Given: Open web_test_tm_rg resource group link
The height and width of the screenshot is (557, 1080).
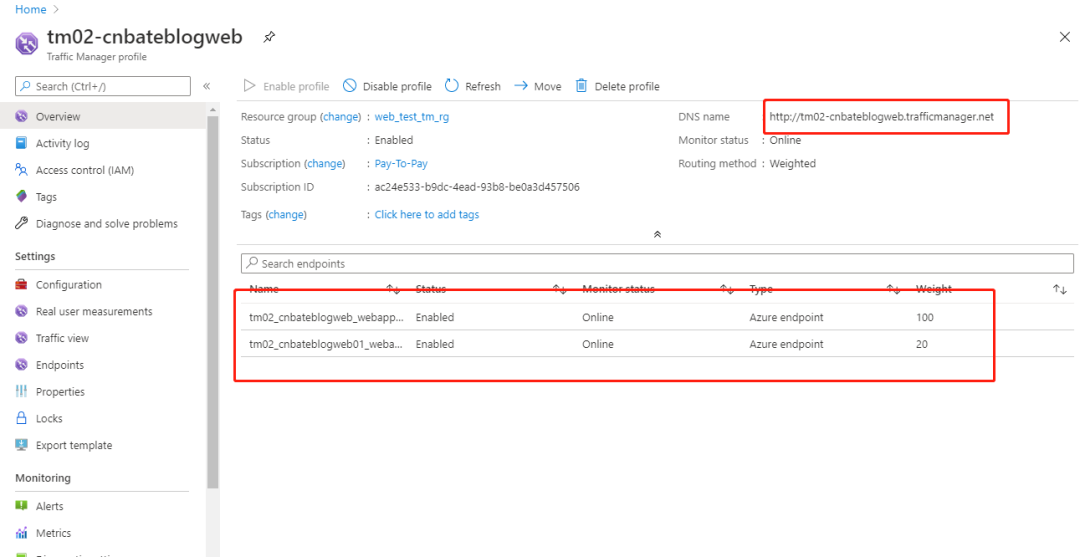Looking at the screenshot, I should [412, 117].
